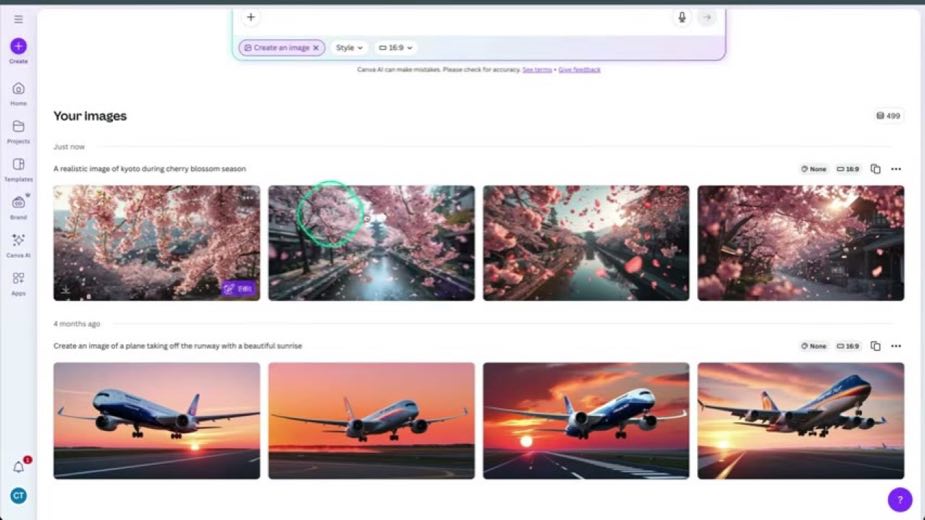The image size is (925, 520).
Task: Open notifications bell
Action: pyautogui.click(x=18, y=467)
